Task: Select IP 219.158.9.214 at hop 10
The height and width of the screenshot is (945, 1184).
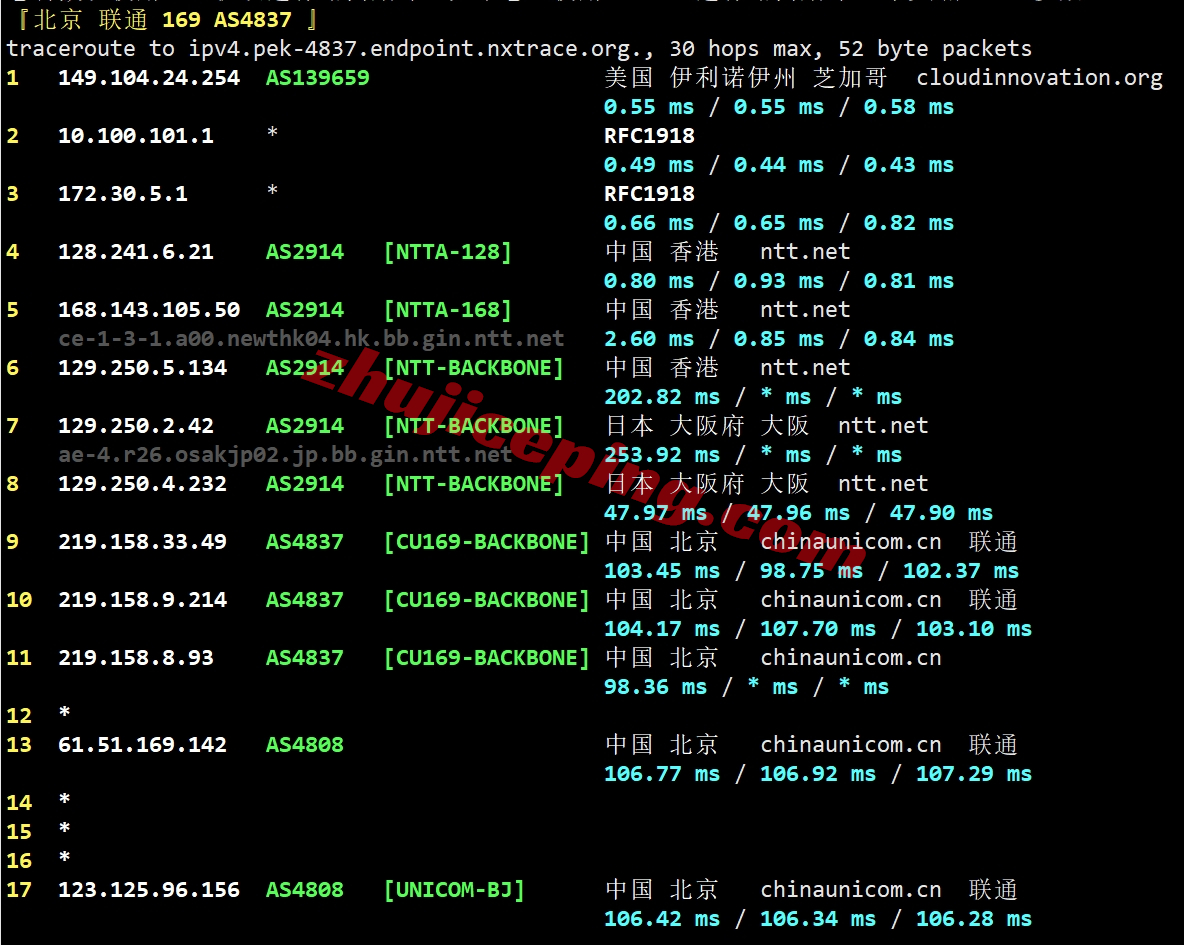Action: 143,600
